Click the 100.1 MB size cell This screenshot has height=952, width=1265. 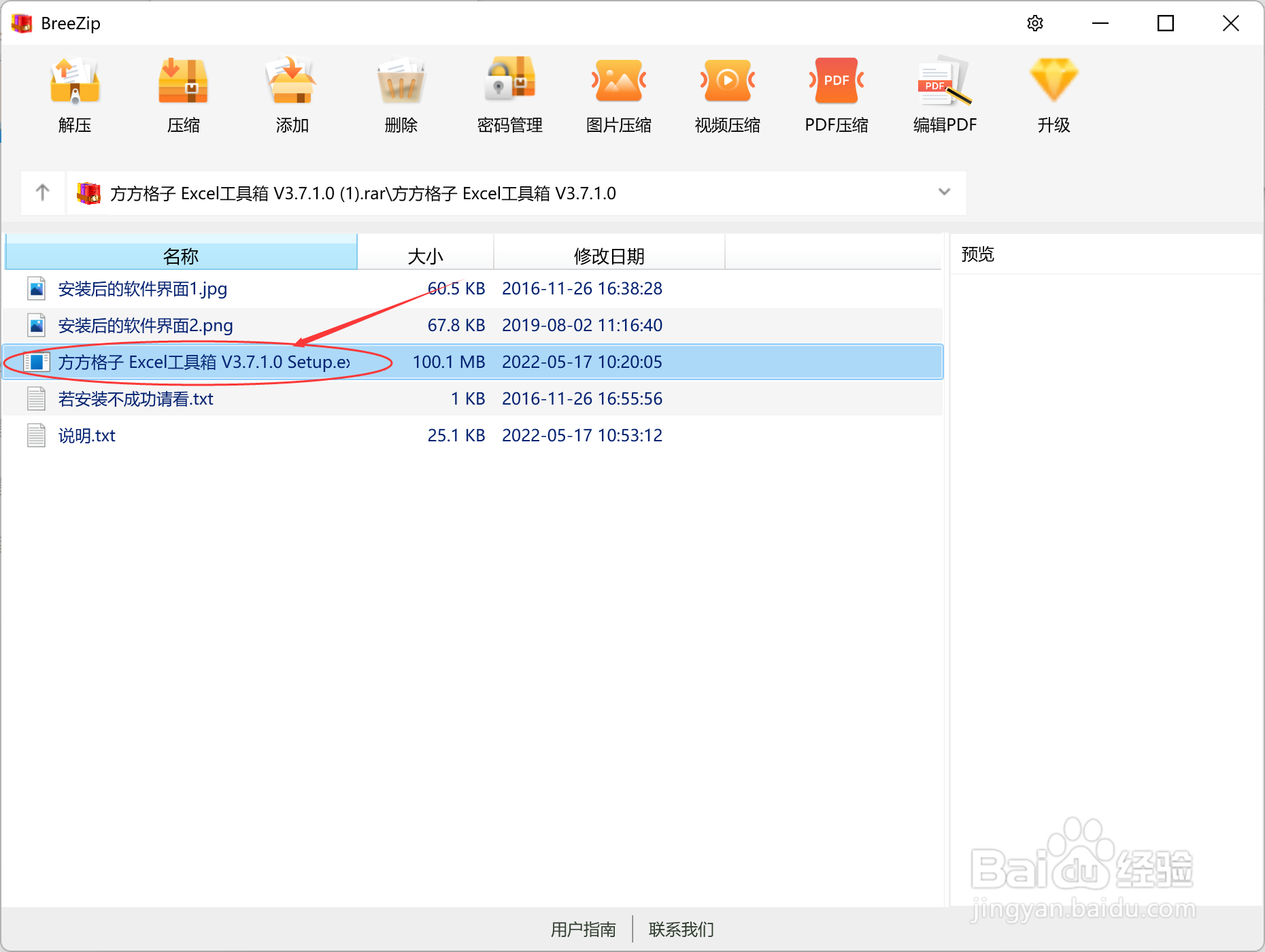tap(449, 362)
